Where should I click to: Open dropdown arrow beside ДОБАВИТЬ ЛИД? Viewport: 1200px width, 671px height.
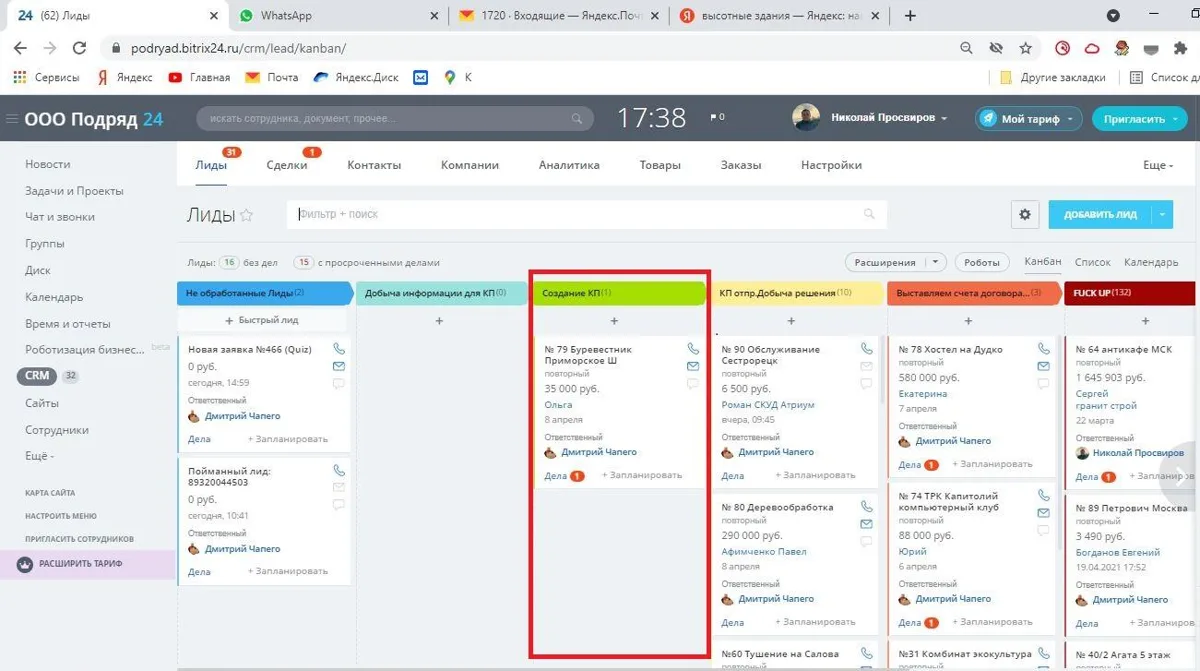pyautogui.click(x=1162, y=214)
